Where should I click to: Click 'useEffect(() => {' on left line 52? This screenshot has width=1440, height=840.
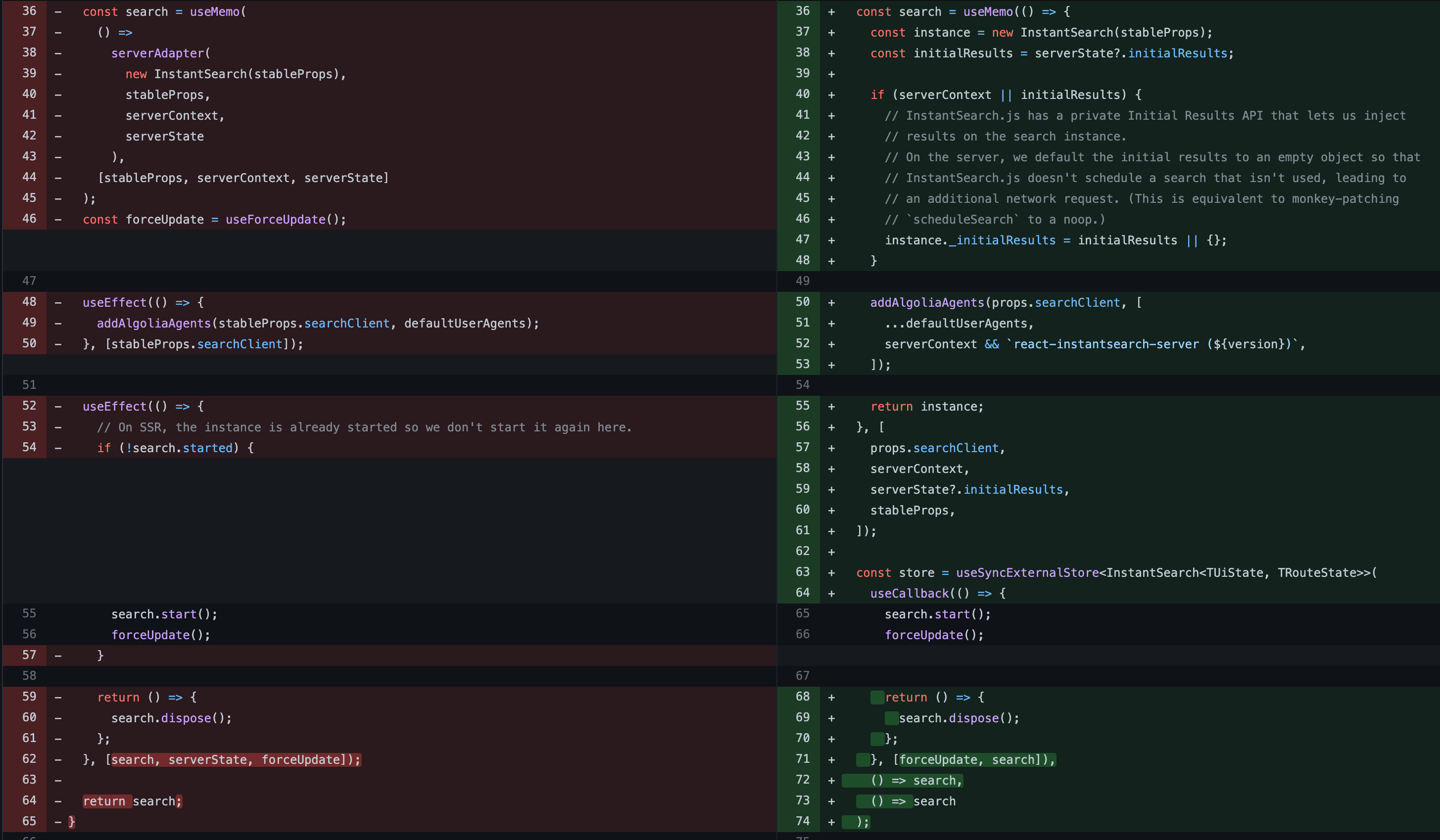pos(143,406)
